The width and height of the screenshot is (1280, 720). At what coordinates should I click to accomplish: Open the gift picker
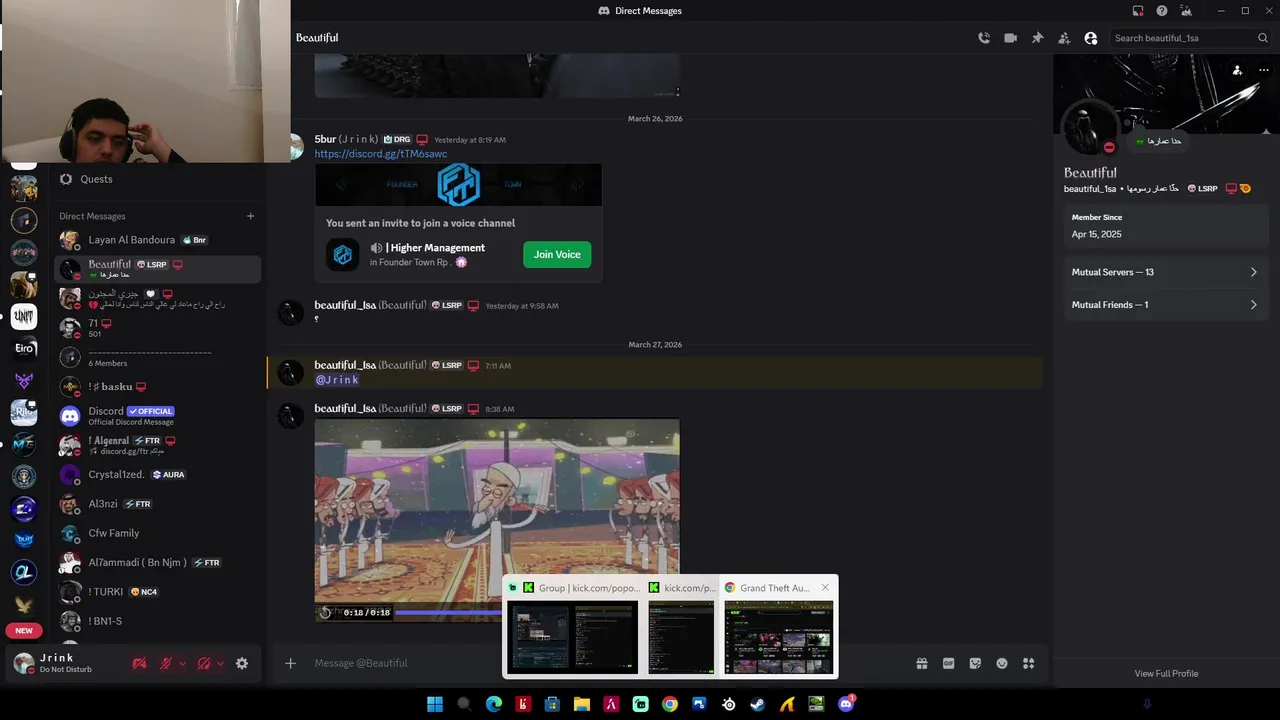(922, 663)
